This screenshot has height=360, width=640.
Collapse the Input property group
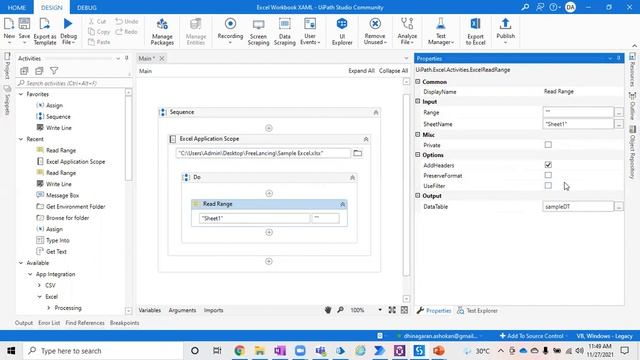(x=418, y=101)
